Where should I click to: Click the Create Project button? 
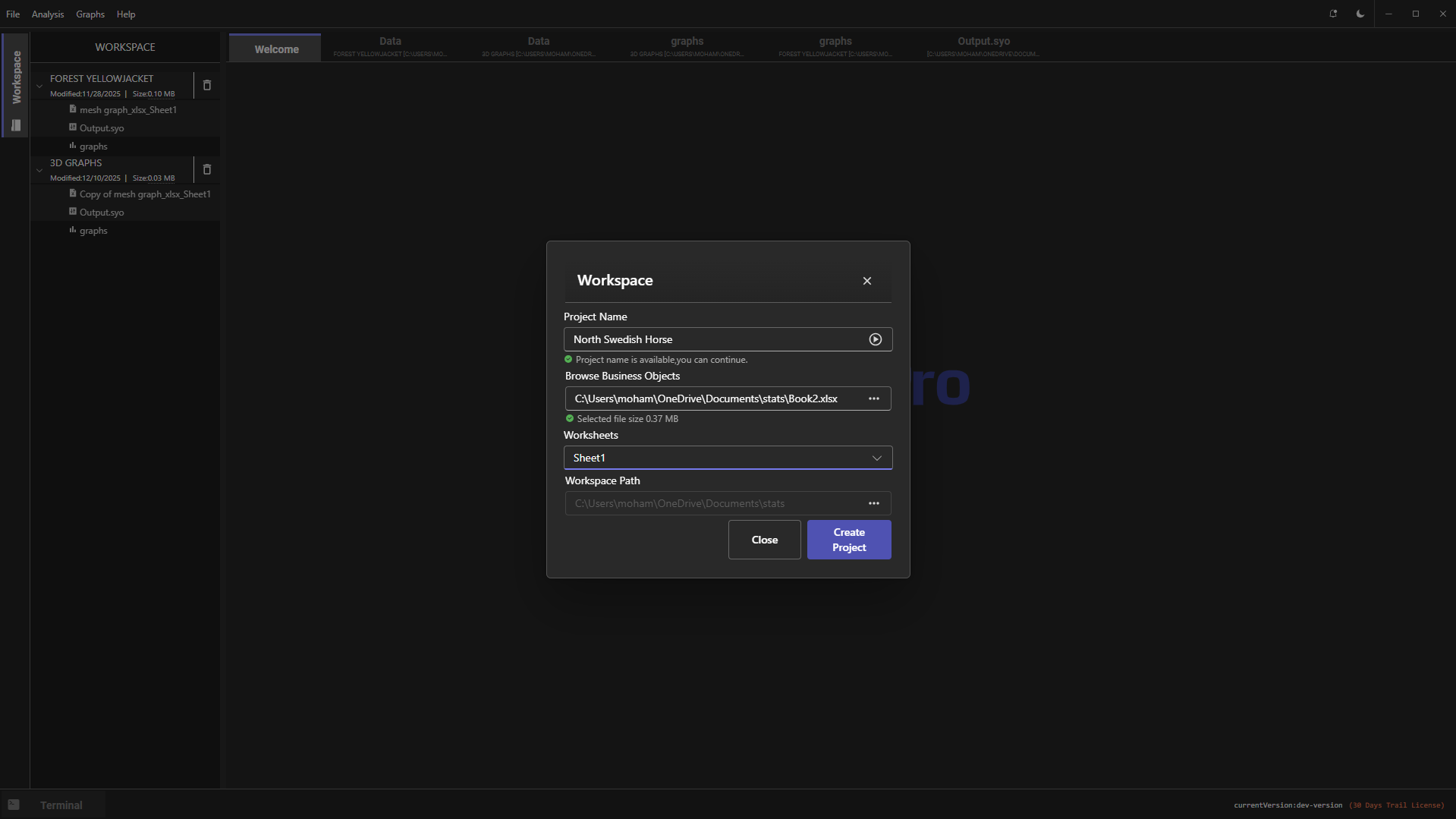[x=848, y=540]
